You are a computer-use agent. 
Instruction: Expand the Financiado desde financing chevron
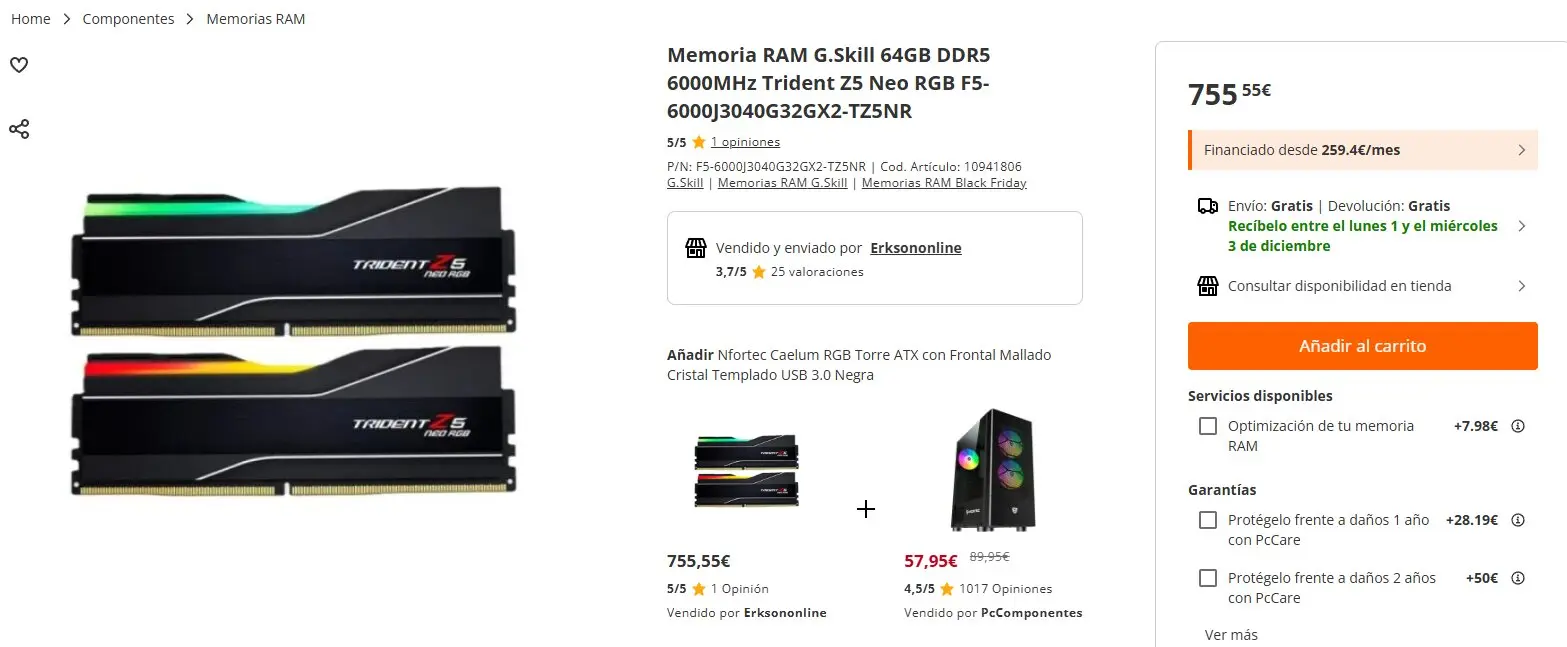(1521, 150)
